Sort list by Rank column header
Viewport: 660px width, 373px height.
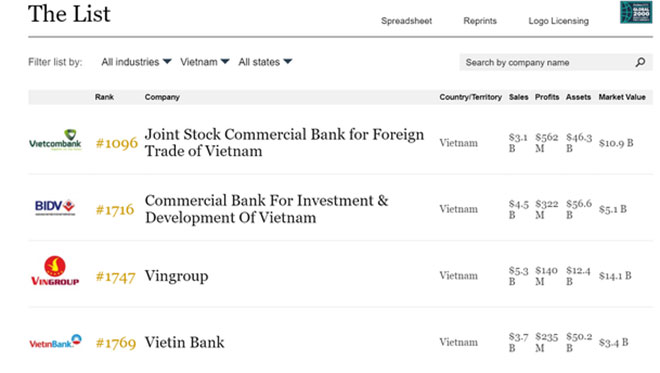click(104, 97)
